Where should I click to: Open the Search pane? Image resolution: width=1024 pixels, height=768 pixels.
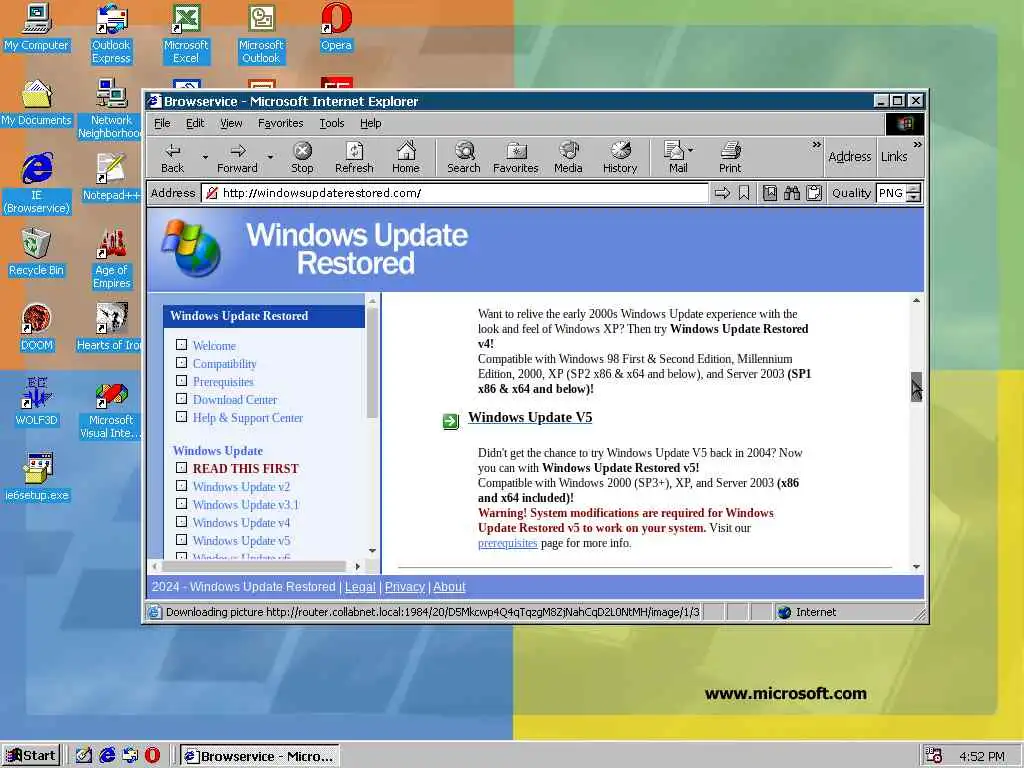point(464,157)
